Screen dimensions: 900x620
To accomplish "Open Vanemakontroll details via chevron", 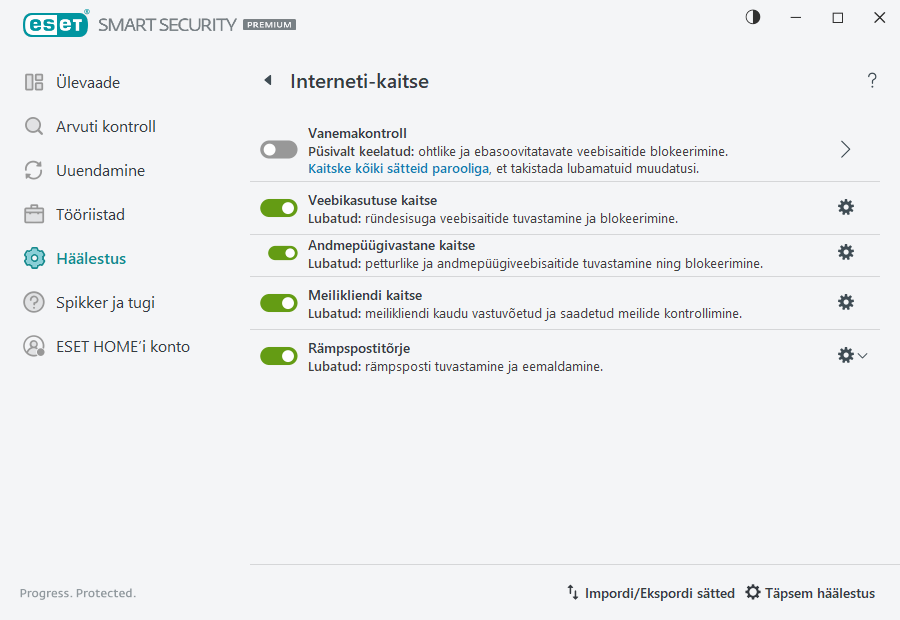I will pyautogui.click(x=845, y=148).
